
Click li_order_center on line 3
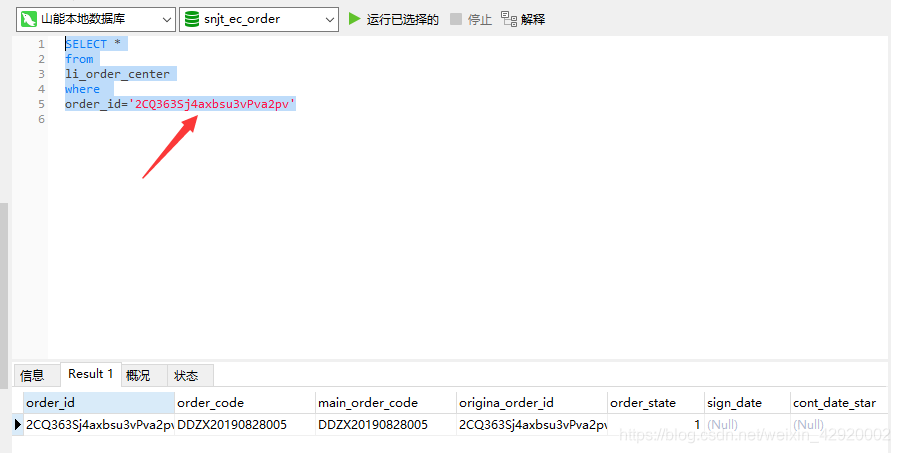117,74
